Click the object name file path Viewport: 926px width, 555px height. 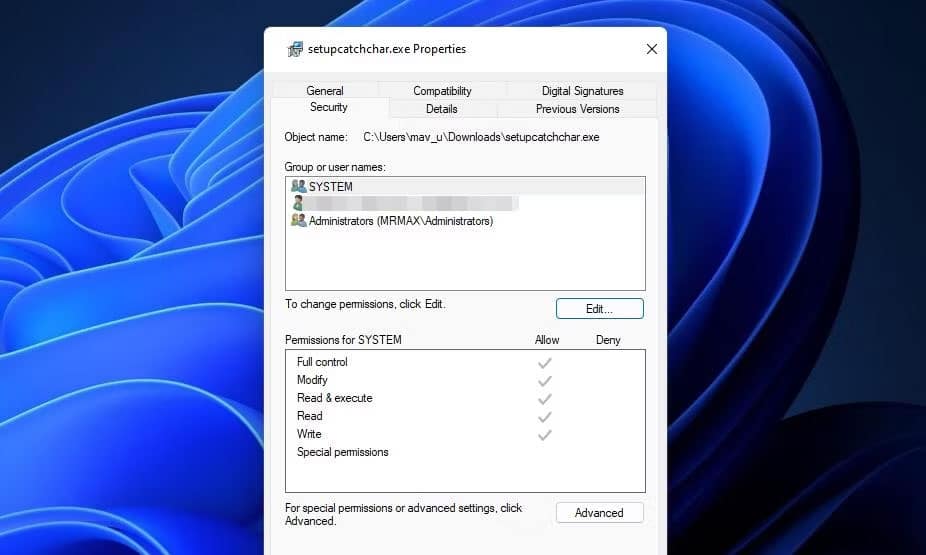point(481,137)
